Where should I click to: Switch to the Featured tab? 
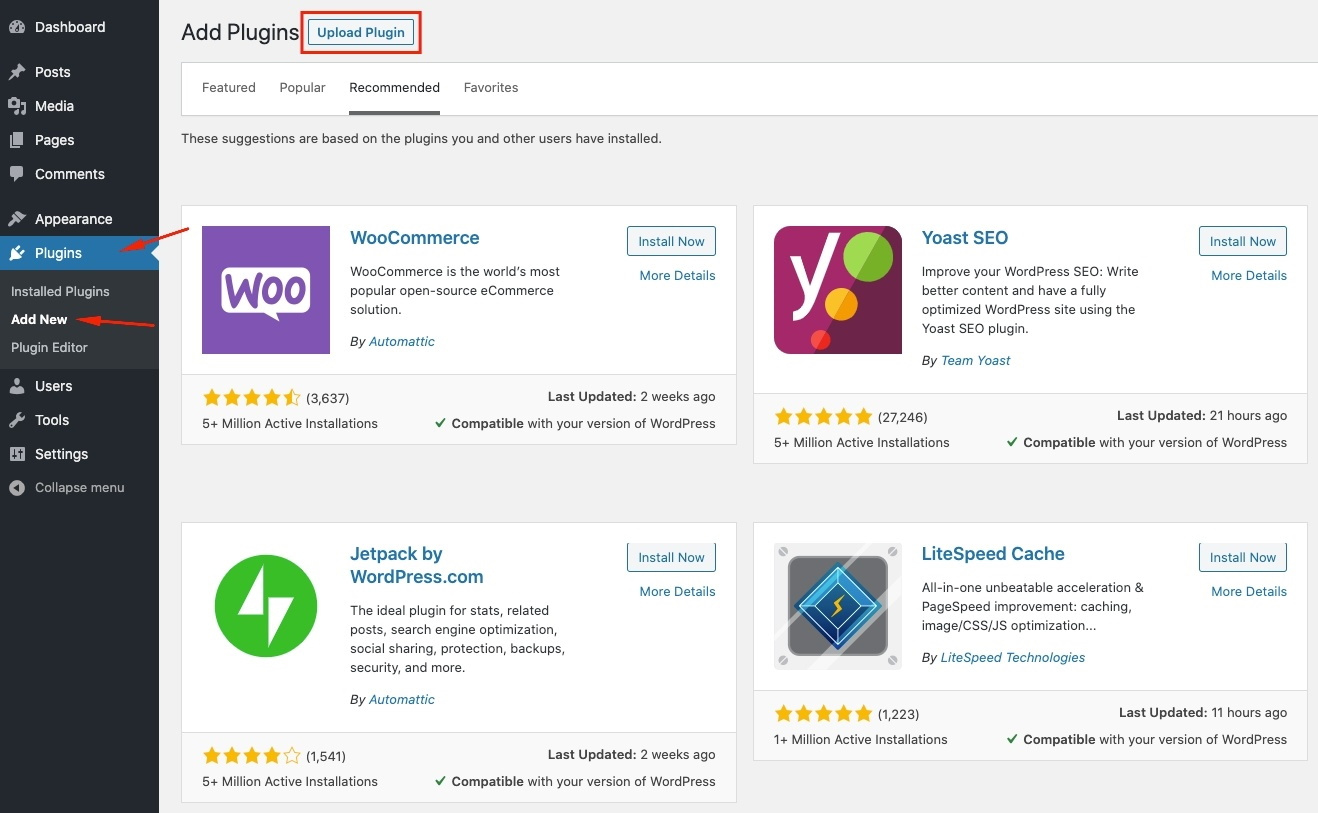pyautogui.click(x=228, y=87)
